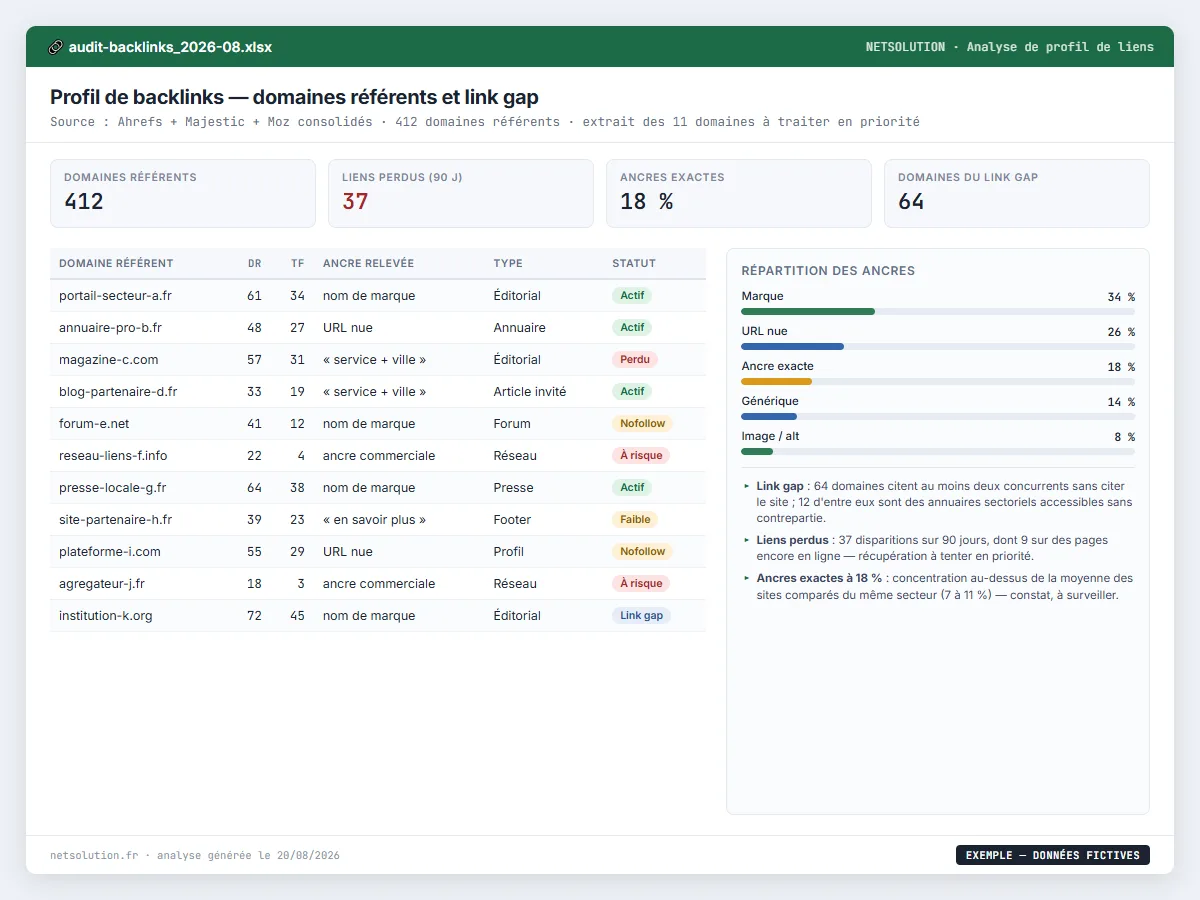The height and width of the screenshot is (900, 1200).
Task: Select presse-locale-g.fr domain
Action: click(113, 488)
